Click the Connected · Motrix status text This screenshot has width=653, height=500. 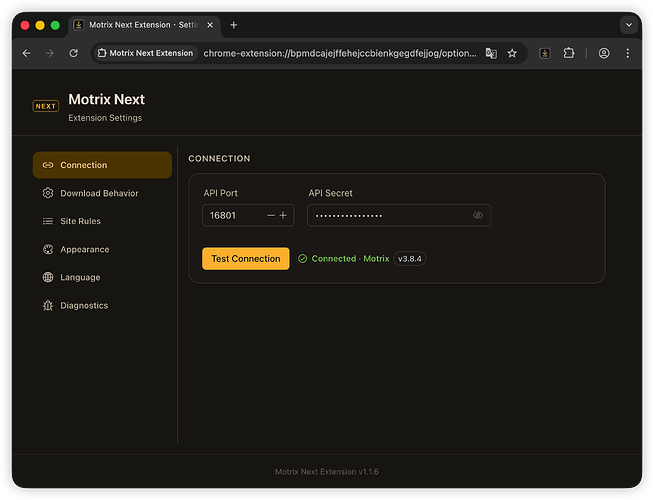[x=350, y=259]
